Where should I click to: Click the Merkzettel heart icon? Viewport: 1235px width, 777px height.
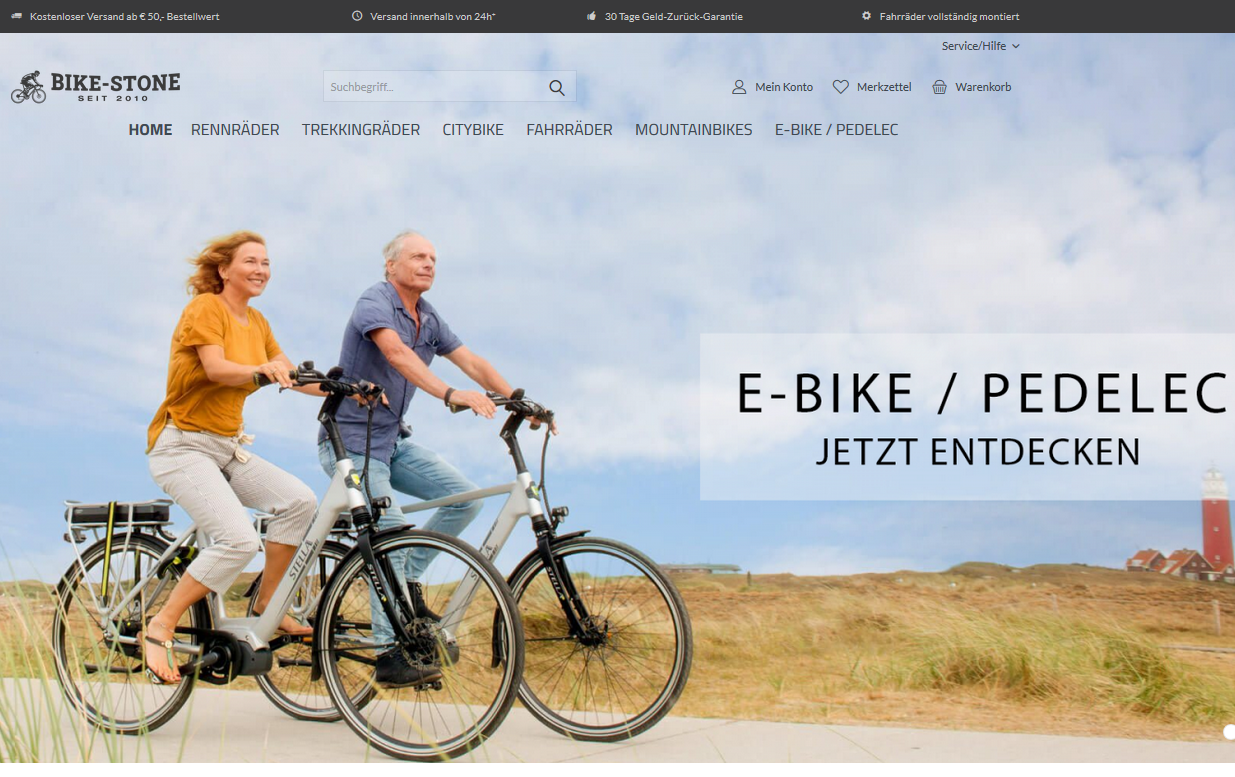tap(841, 87)
